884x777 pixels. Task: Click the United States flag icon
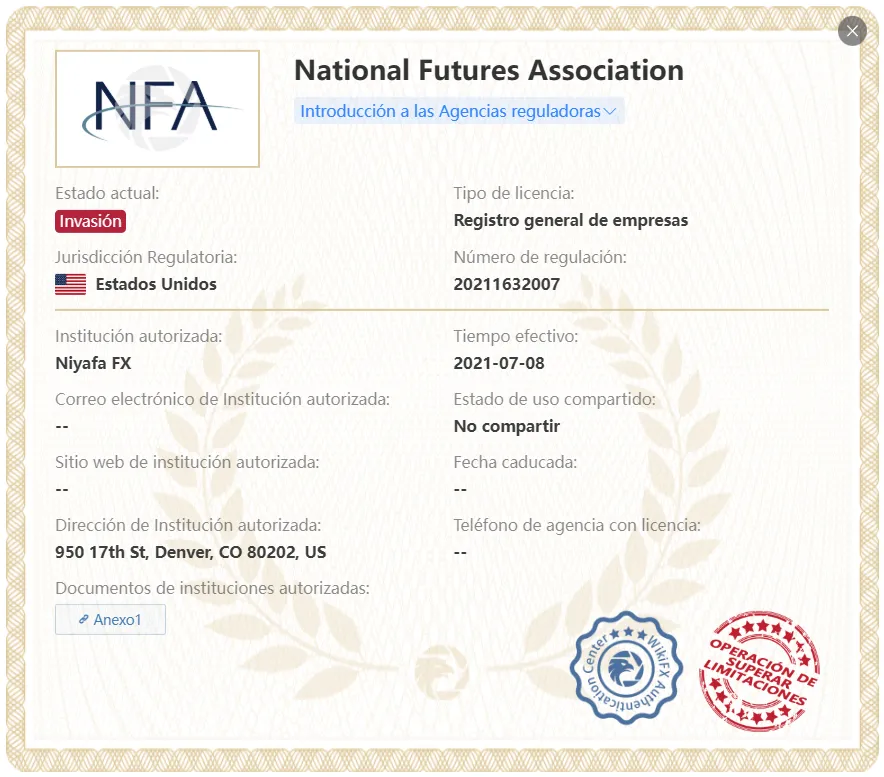tap(70, 284)
